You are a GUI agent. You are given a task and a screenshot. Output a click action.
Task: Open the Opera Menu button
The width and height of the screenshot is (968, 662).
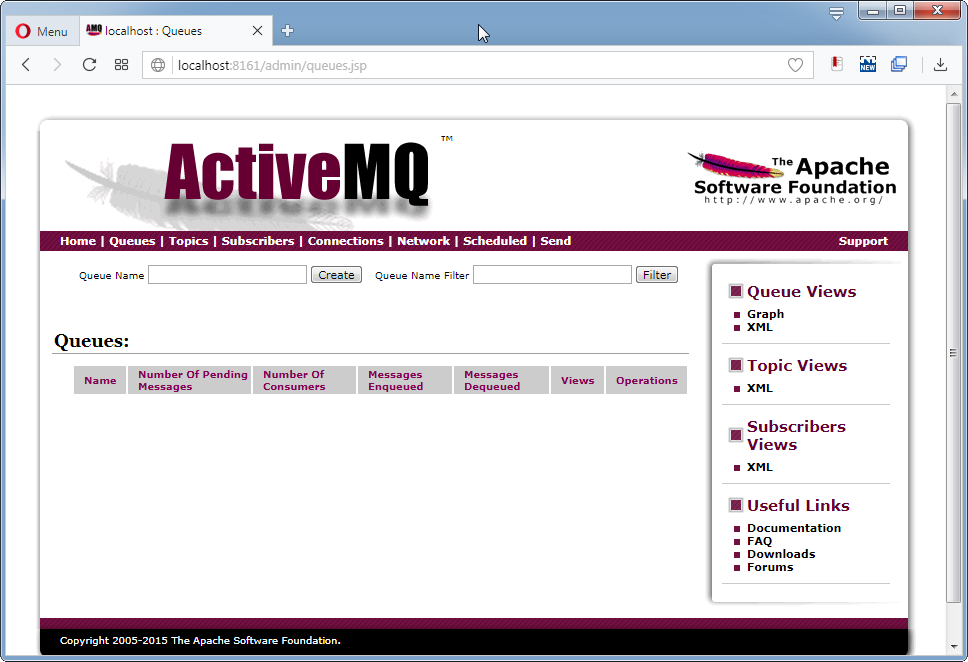click(x=41, y=31)
